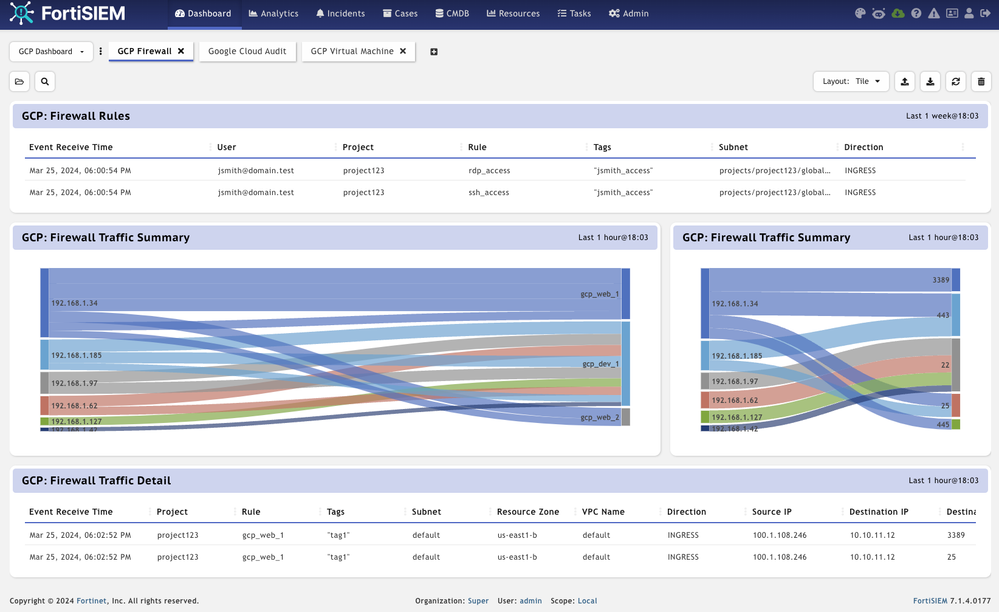
Task: Open the help question mark icon
Action: (916, 14)
